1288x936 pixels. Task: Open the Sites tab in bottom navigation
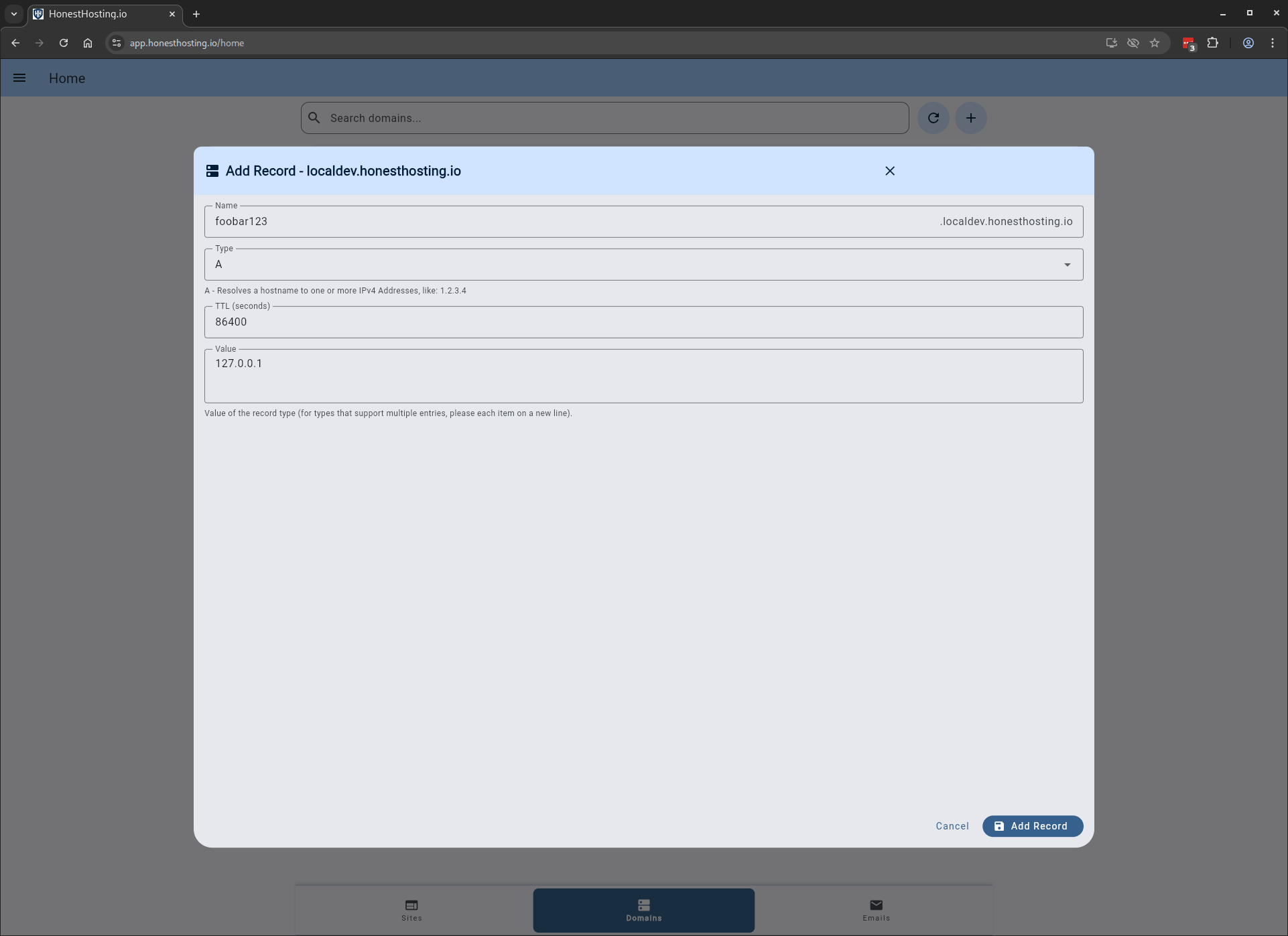[x=411, y=910]
